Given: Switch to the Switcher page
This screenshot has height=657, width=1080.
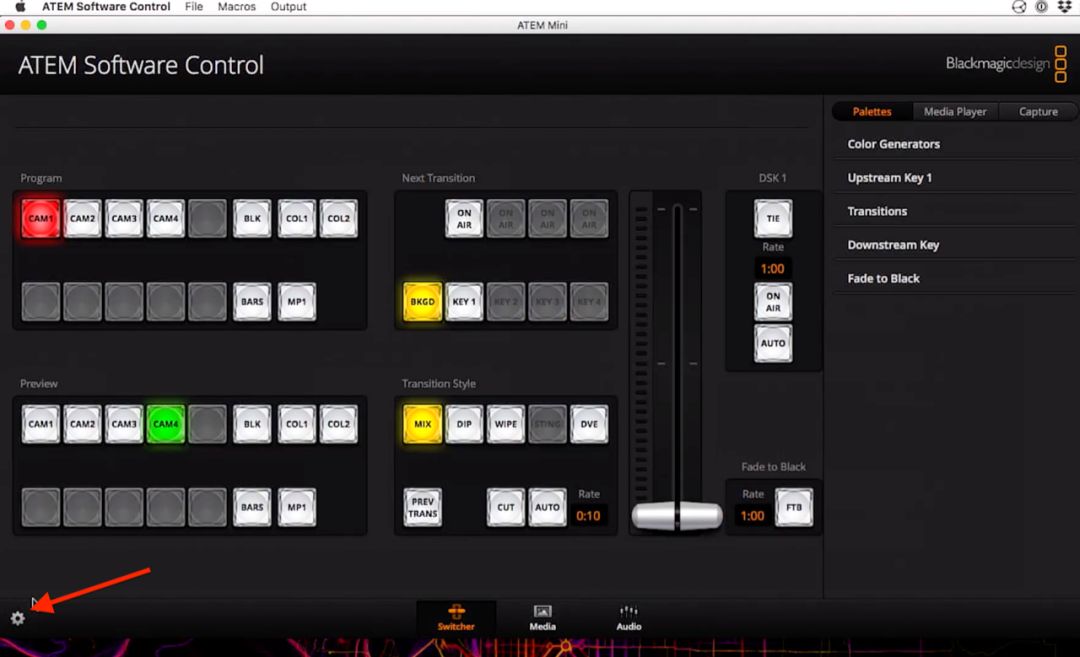Looking at the screenshot, I should tap(456, 618).
